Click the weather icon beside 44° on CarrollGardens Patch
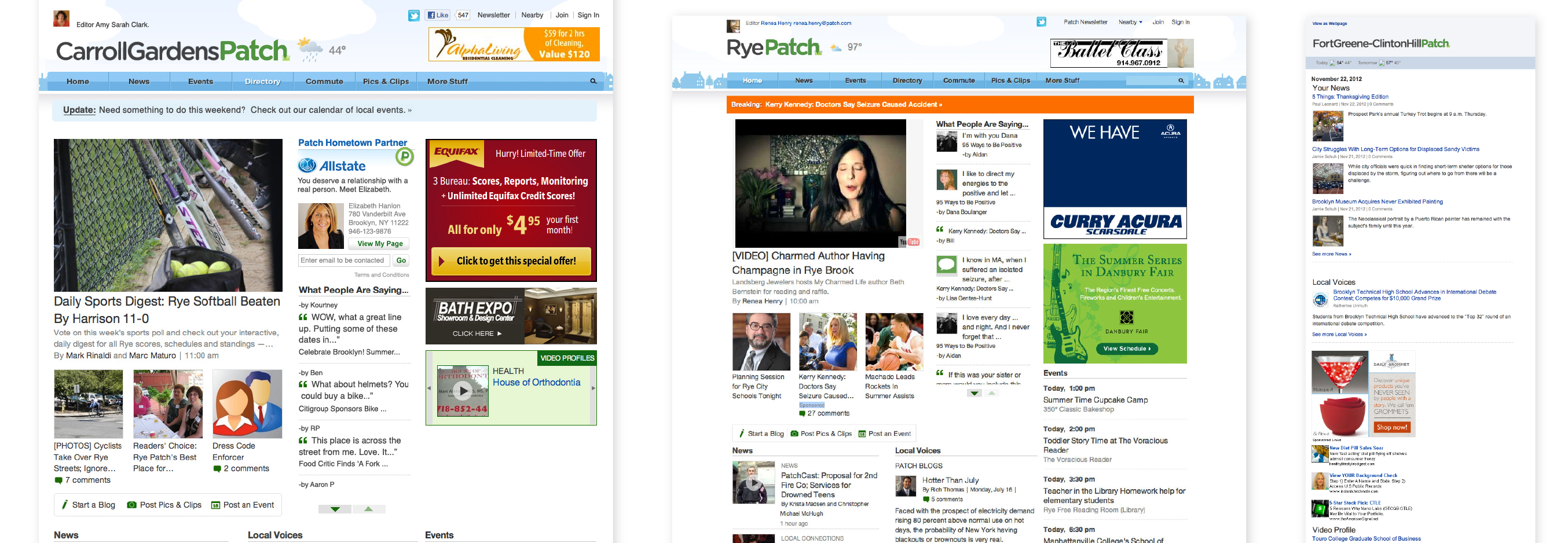Viewport: 1568px width, 543px height. pyautogui.click(x=310, y=49)
